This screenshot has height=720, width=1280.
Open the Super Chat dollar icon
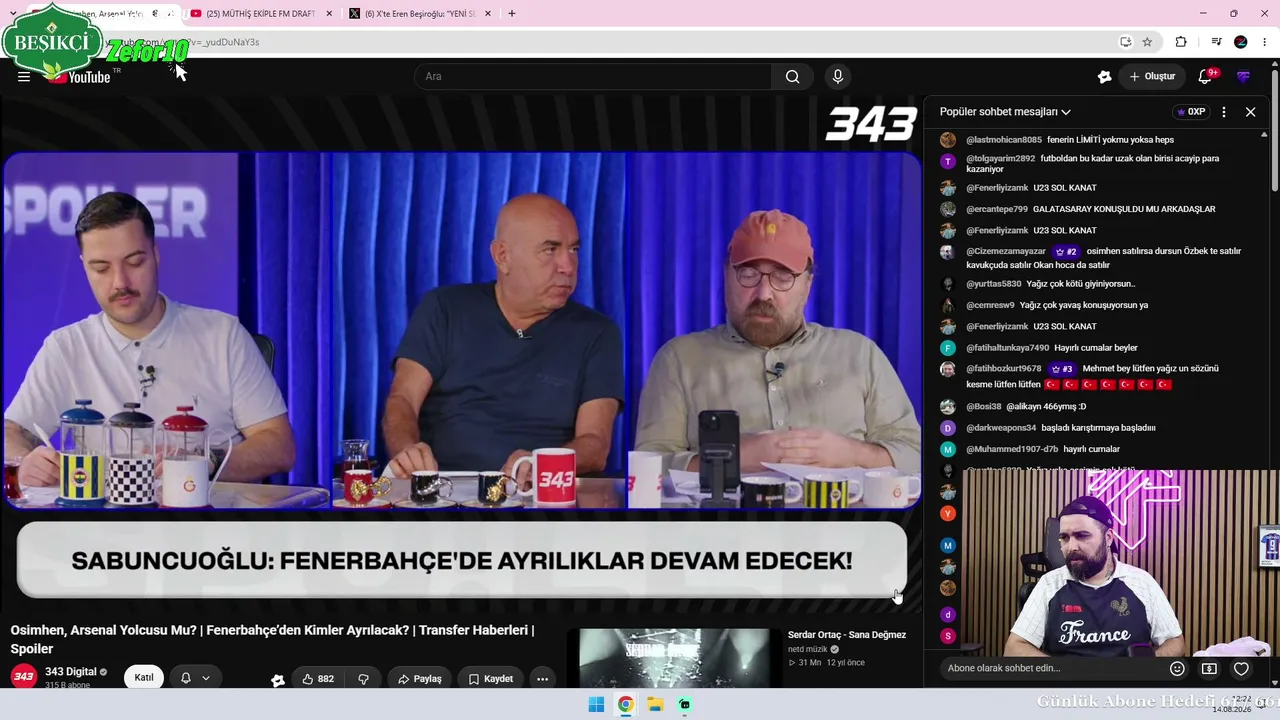coord(1209,669)
